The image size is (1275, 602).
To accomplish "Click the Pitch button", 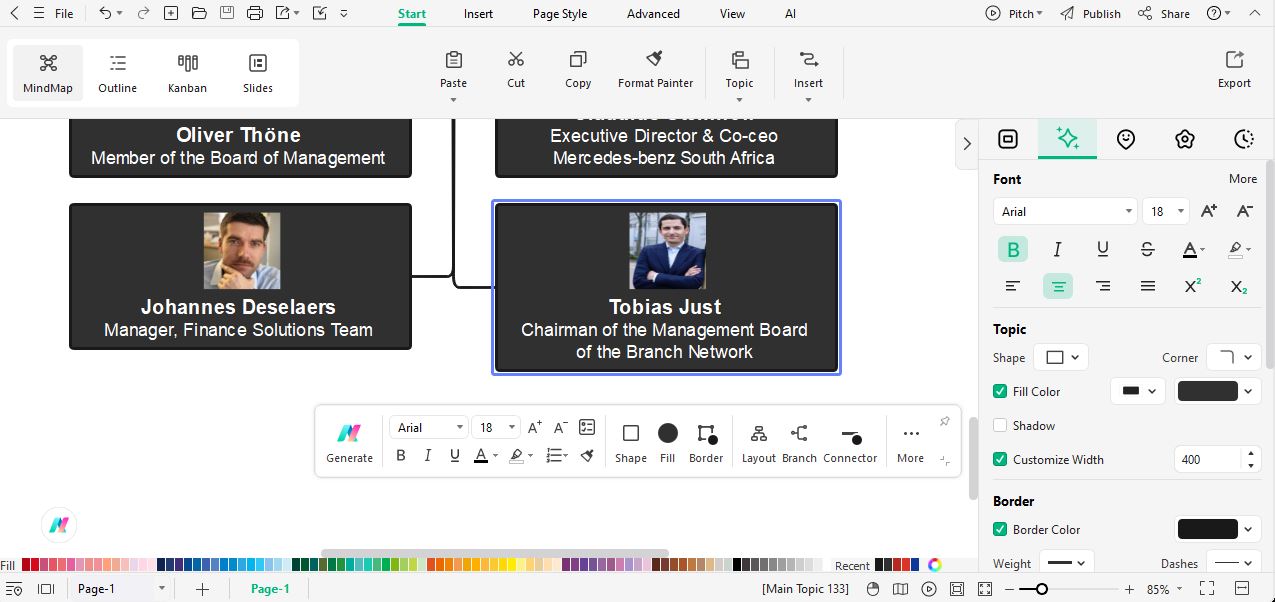I will point(1013,14).
